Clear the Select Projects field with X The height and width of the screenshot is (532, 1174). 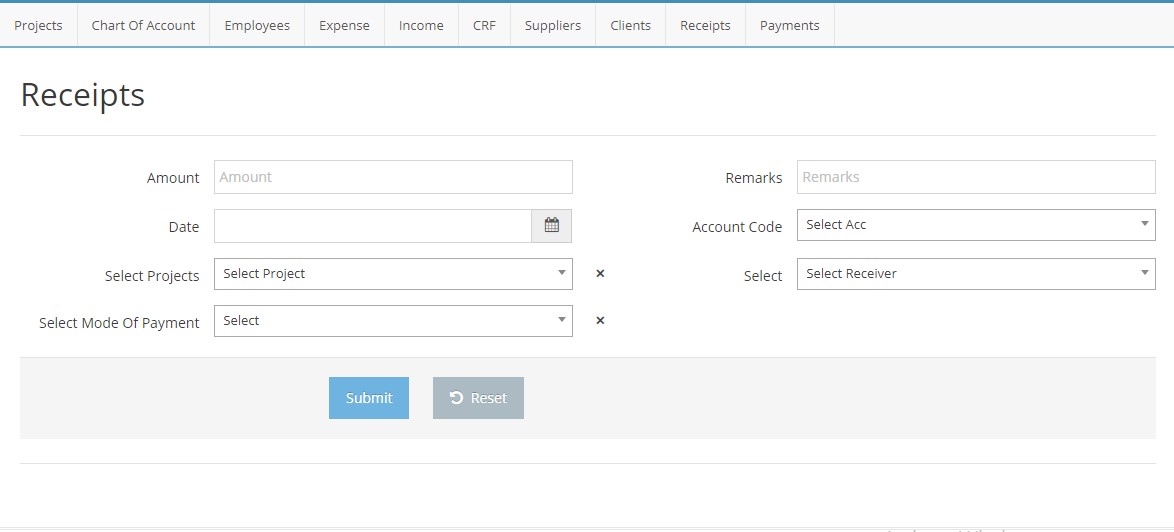click(x=600, y=274)
